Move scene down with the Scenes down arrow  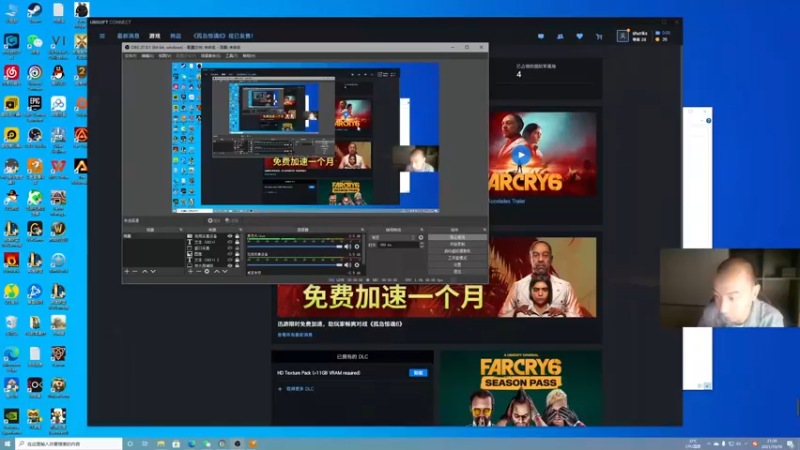point(153,271)
